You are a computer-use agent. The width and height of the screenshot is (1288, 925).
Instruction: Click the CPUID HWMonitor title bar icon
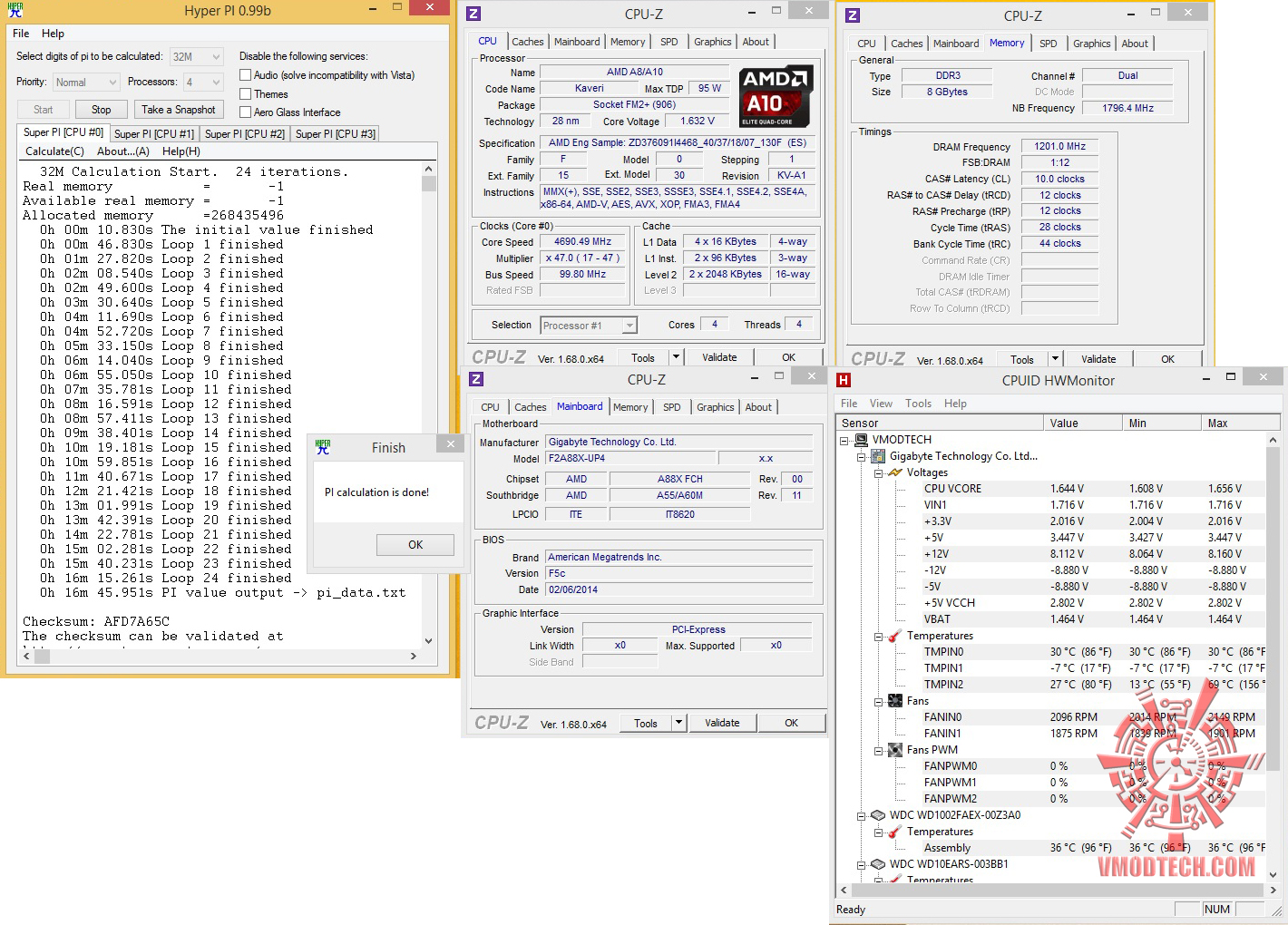(844, 381)
